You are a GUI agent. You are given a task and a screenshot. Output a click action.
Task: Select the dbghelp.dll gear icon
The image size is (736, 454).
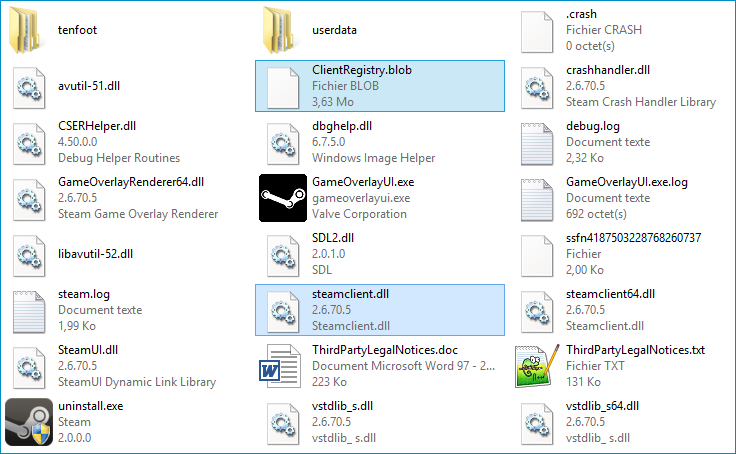click(283, 144)
